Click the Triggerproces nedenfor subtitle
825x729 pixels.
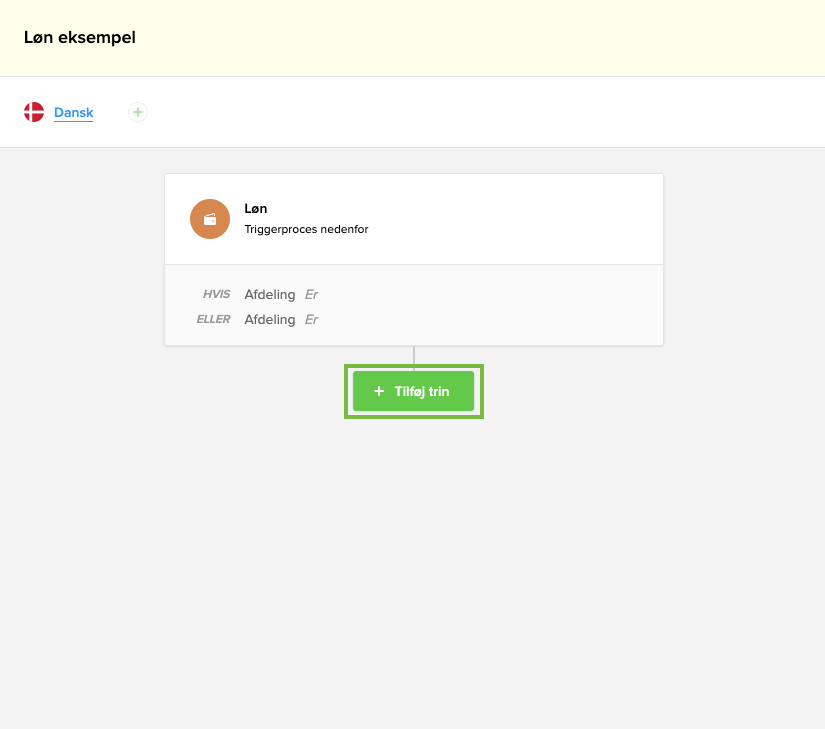pyautogui.click(x=306, y=229)
